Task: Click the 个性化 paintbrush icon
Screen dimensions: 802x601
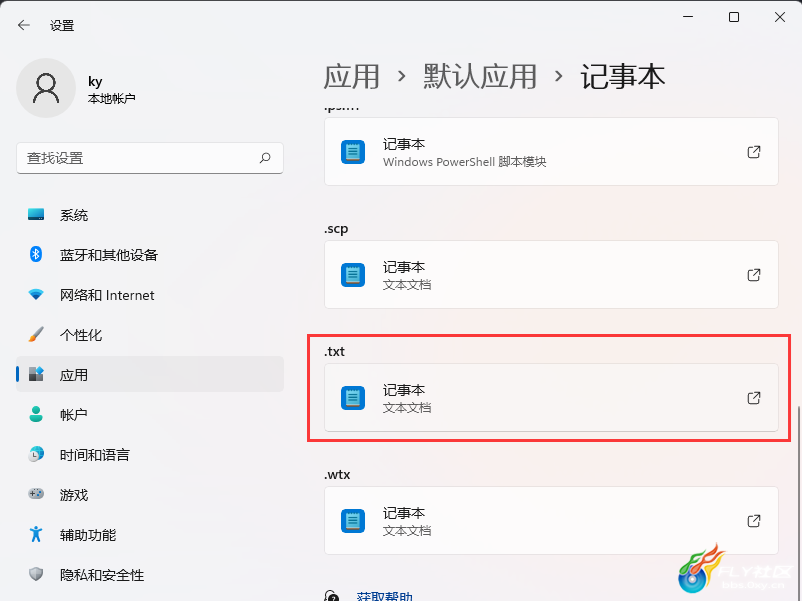Action: [36, 335]
